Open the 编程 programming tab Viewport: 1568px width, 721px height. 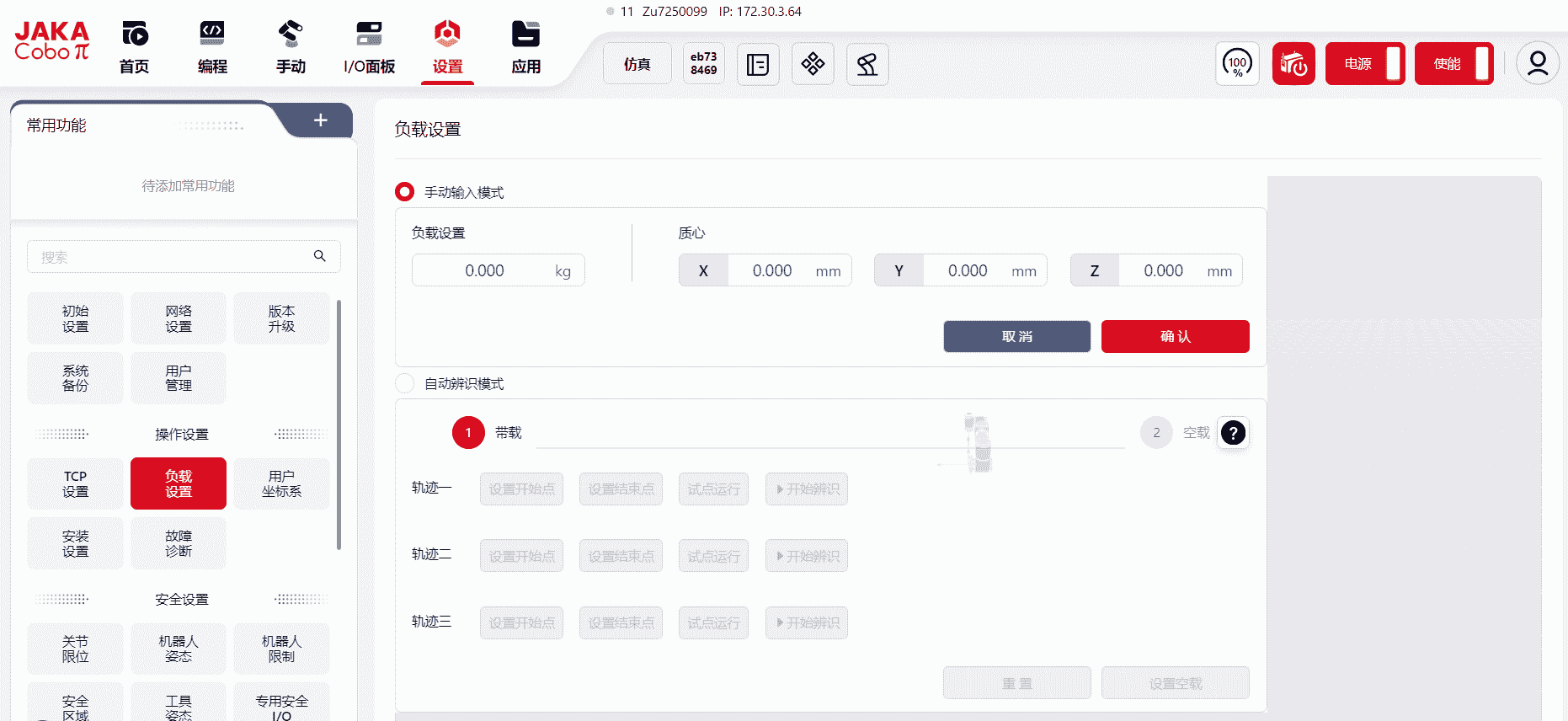click(212, 49)
